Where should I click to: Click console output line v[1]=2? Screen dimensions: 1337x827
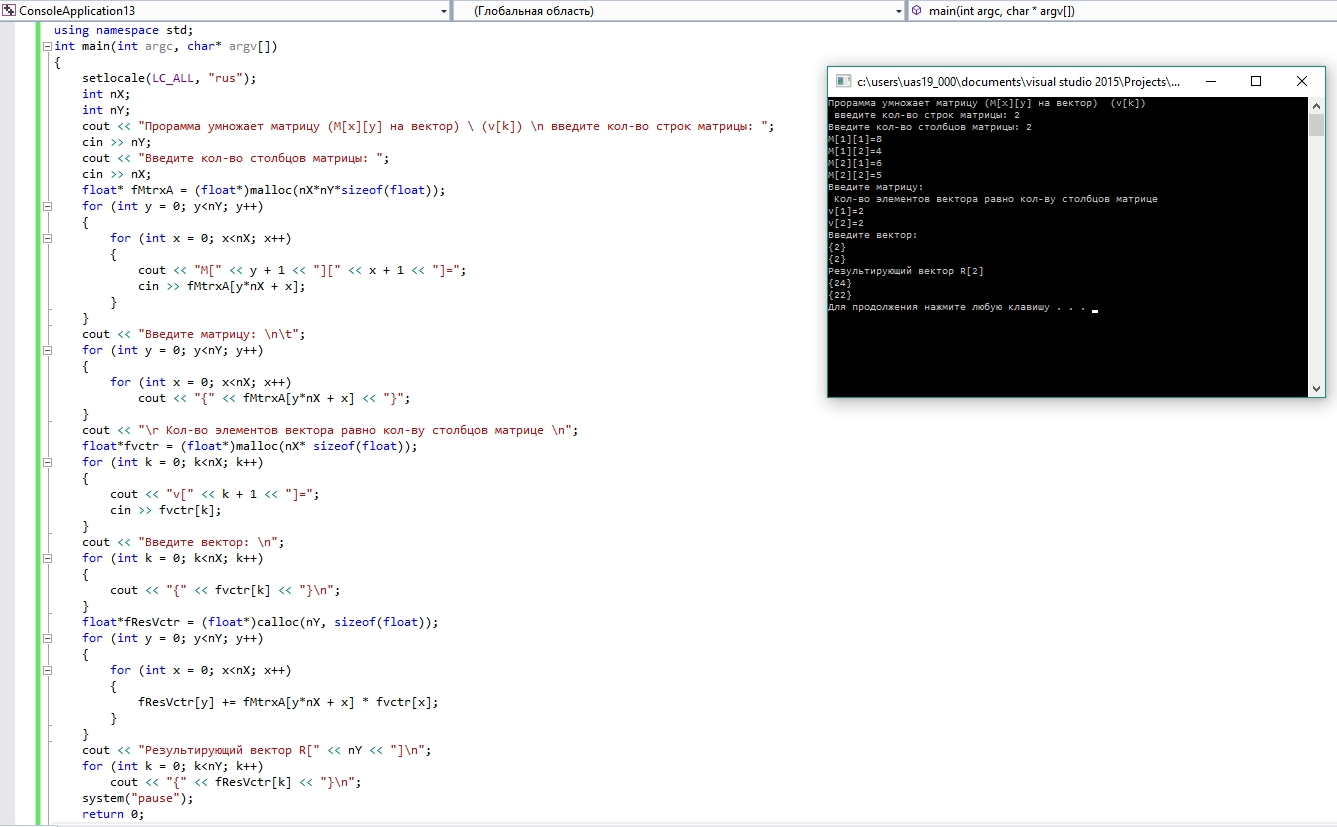coord(846,211)
